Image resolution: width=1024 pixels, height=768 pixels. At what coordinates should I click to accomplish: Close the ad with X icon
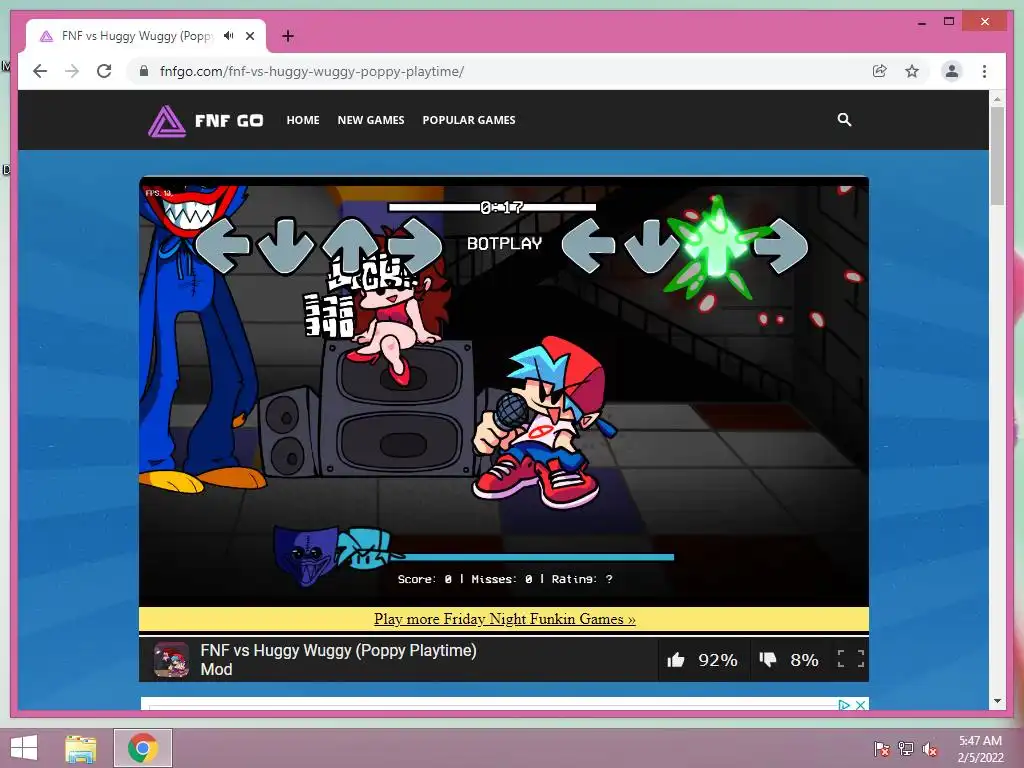click(x=861, y=705)
